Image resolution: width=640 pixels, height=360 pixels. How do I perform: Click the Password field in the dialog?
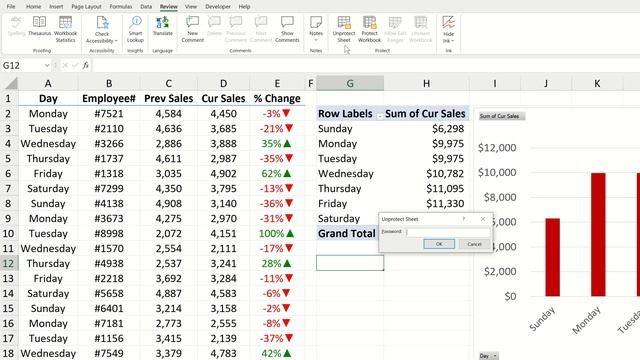point(448,232)
